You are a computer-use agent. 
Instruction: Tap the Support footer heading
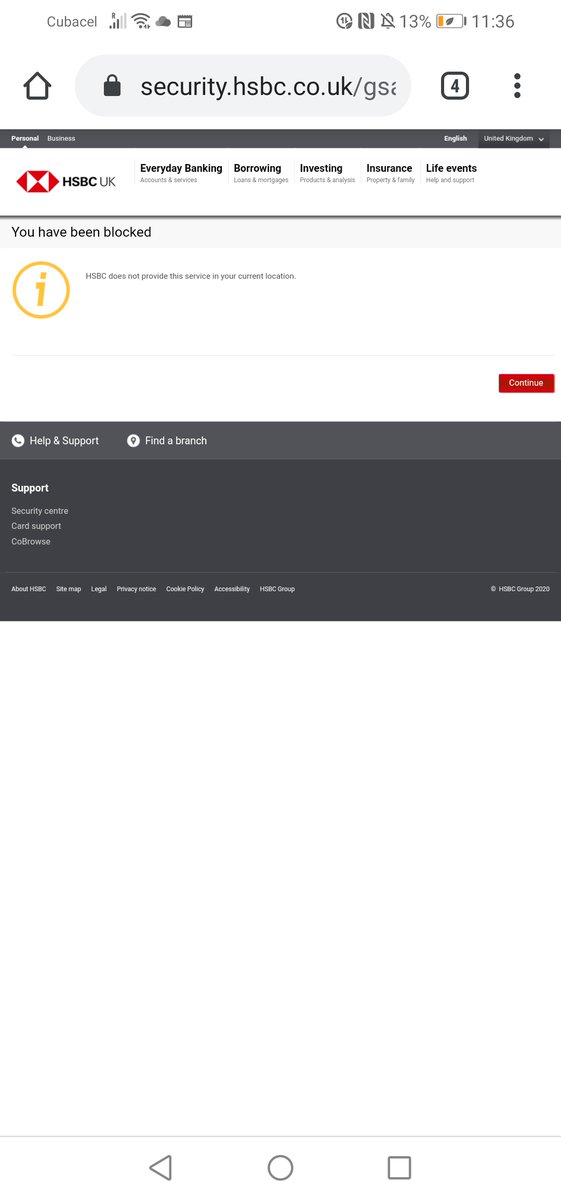click(x=30, y=488)
